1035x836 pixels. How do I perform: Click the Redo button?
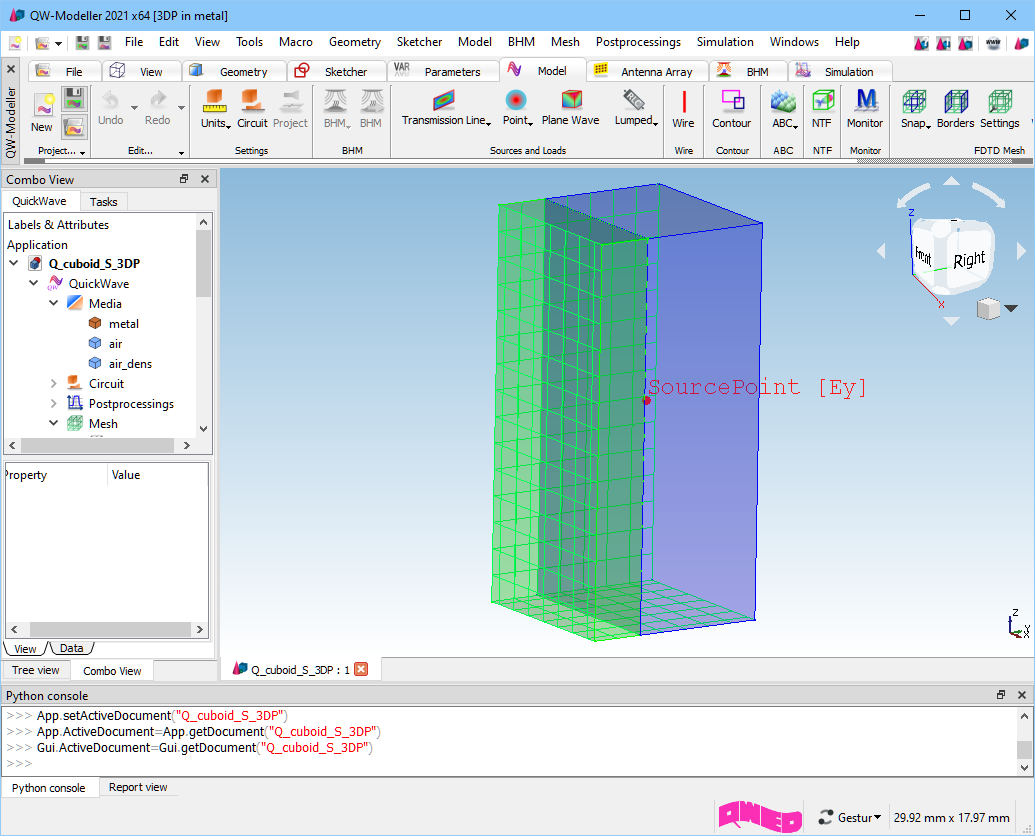158,109
